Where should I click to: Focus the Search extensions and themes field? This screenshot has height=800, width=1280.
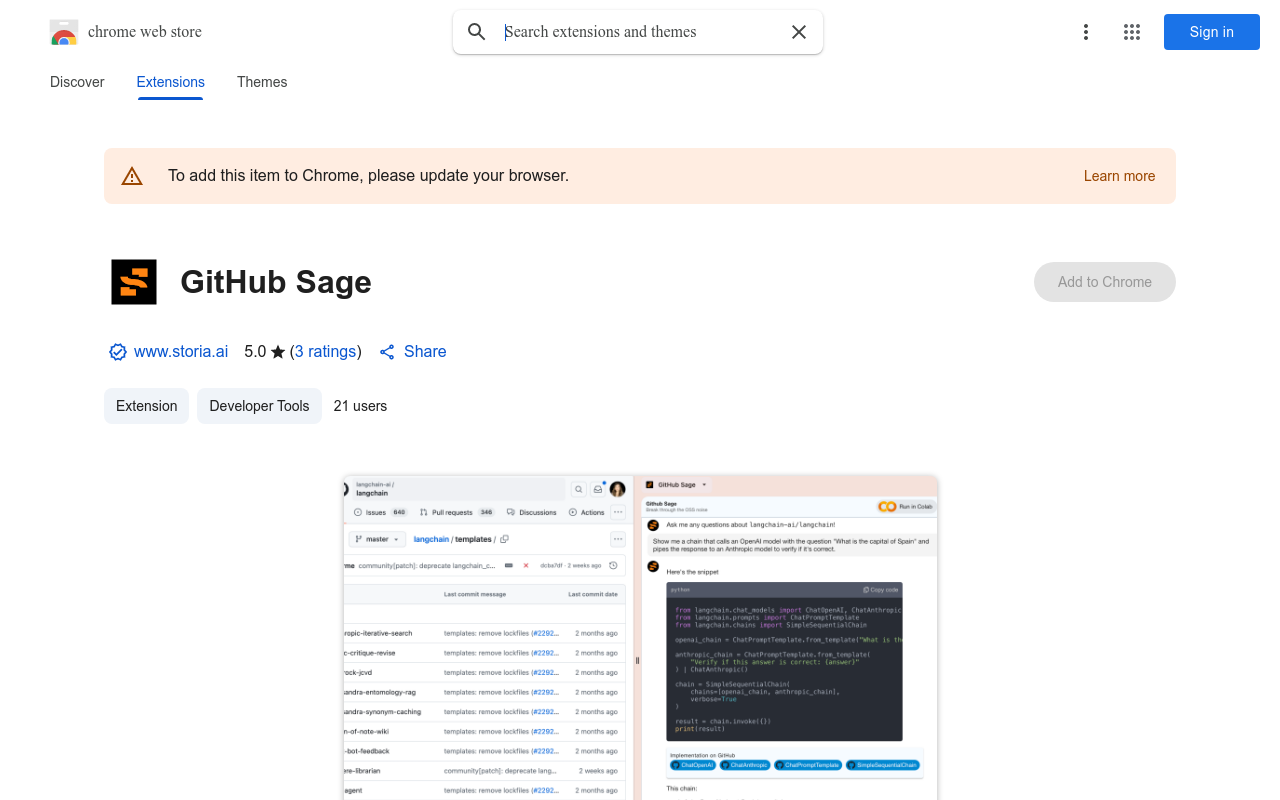coord(640,32)
